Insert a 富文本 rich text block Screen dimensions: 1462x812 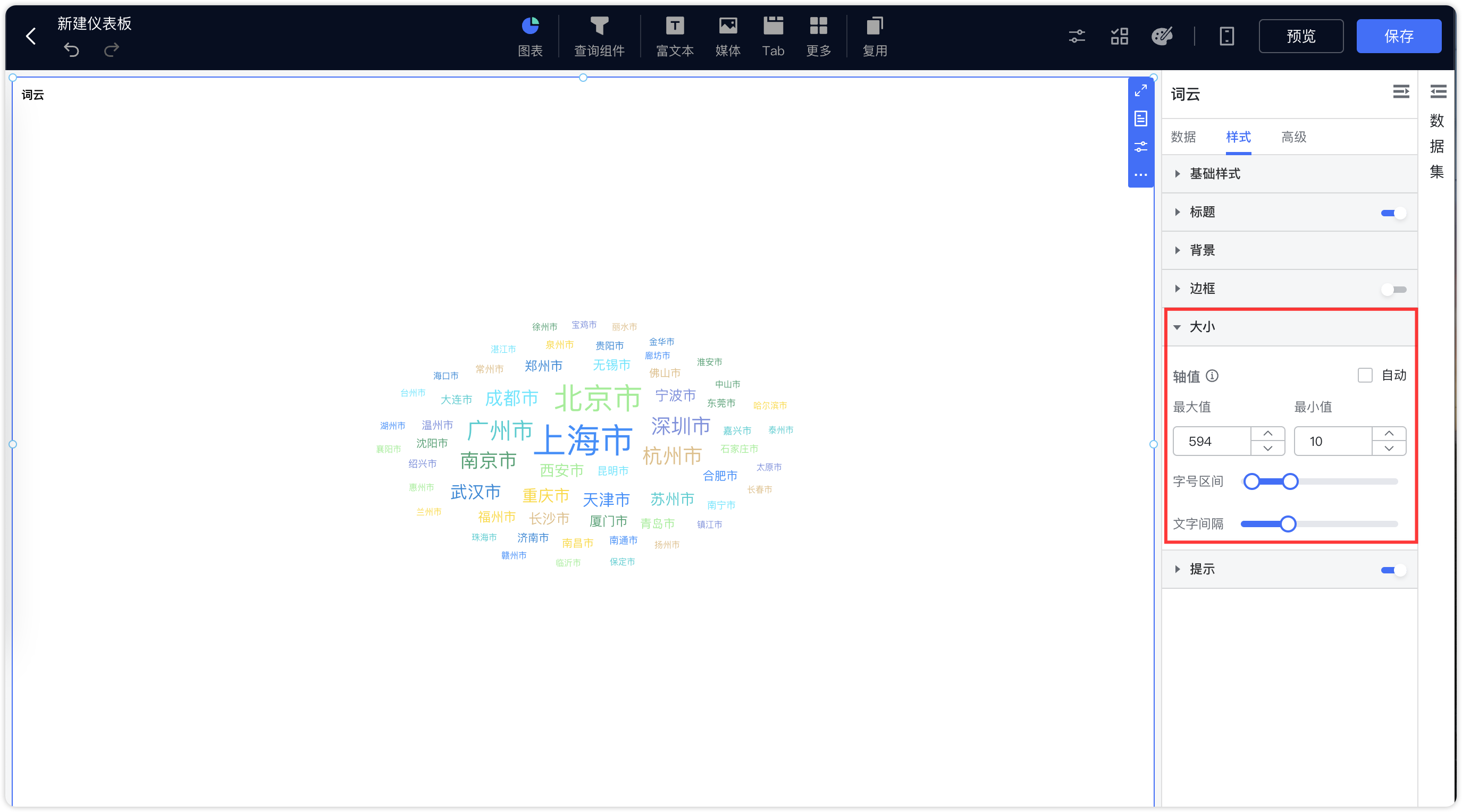pyautogui.click(x=674, y=36)
